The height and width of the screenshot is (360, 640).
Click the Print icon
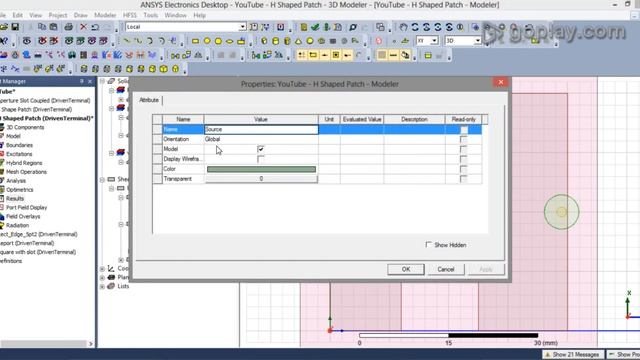point(68,27)
